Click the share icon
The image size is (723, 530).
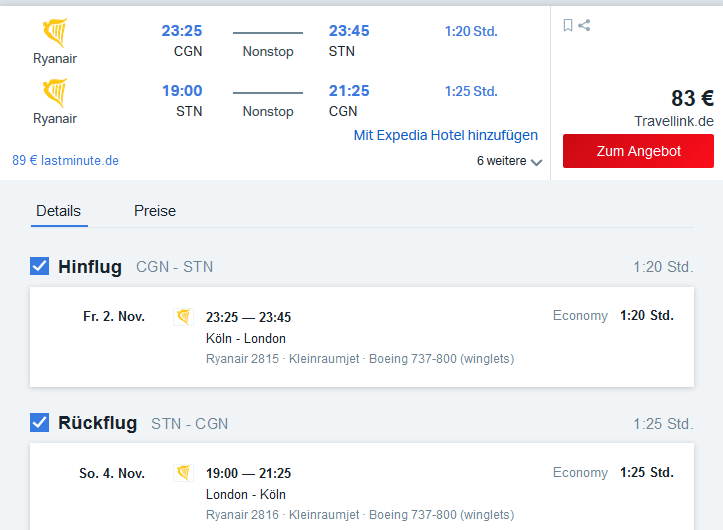click(x=585, y=26)
